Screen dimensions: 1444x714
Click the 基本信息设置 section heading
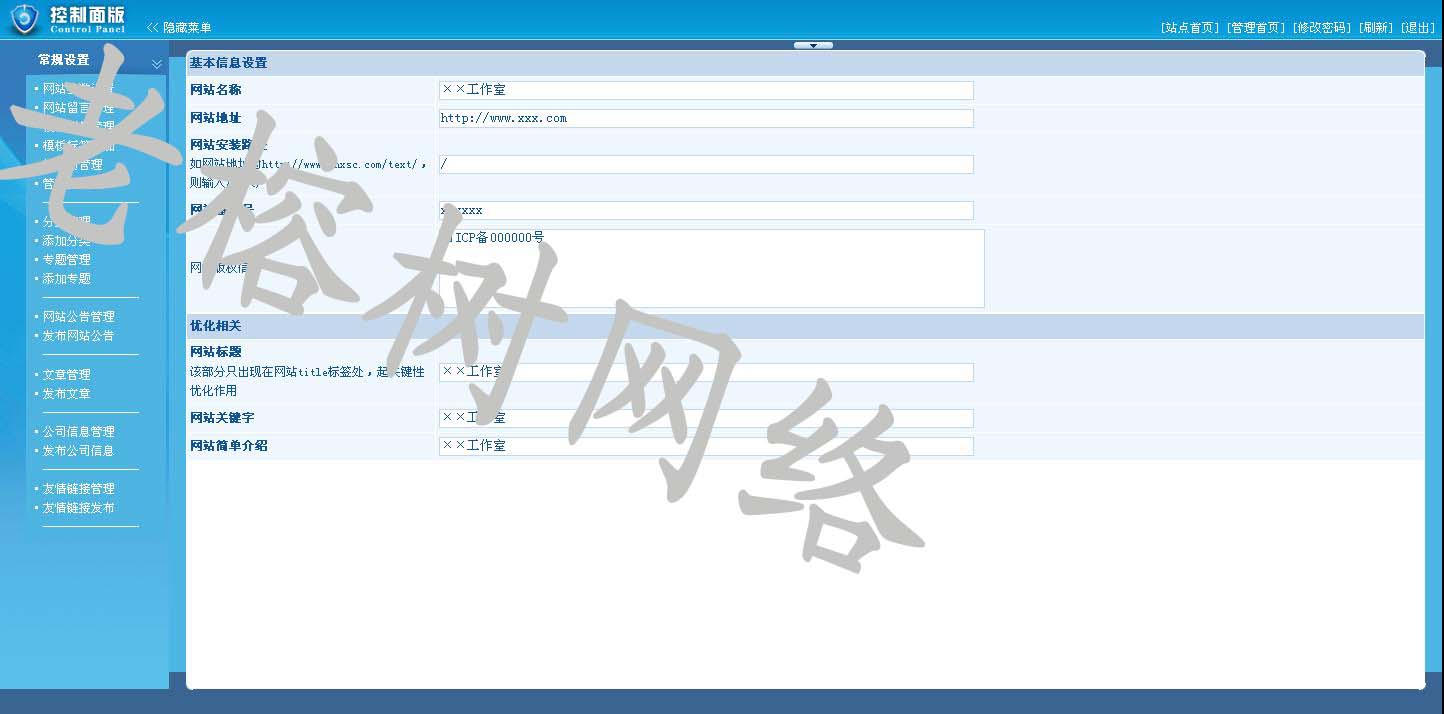click(229, 63)
